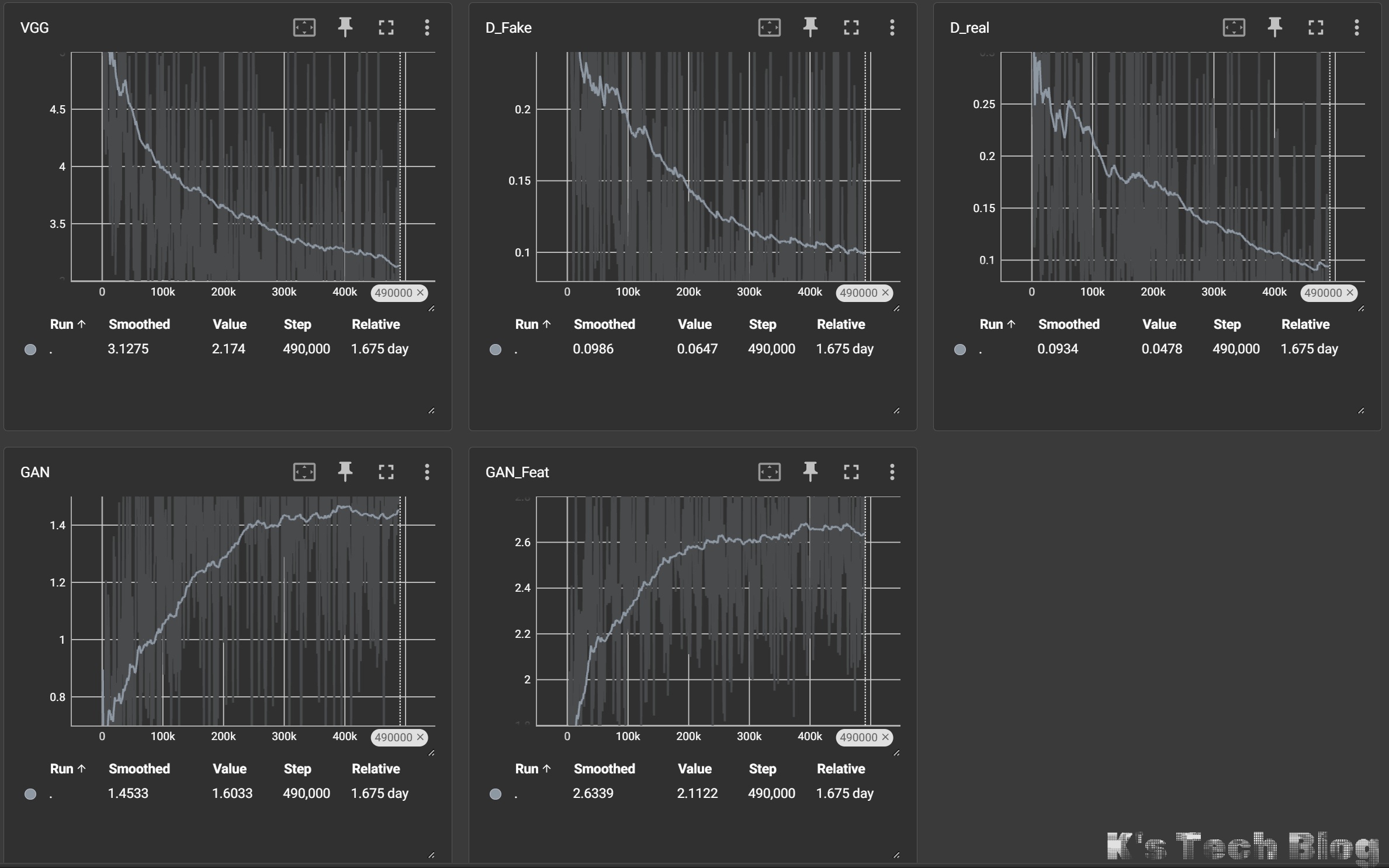Open D_real card's more options menu
The height and width of the screenshot is (868, 1389).
1356,27
